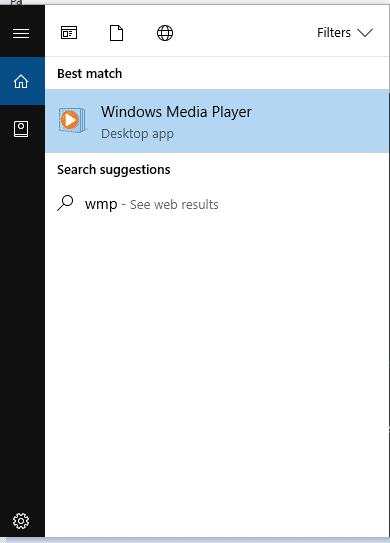
Task: Click the Desktop app subtitle text
Action: click(137, 134)
